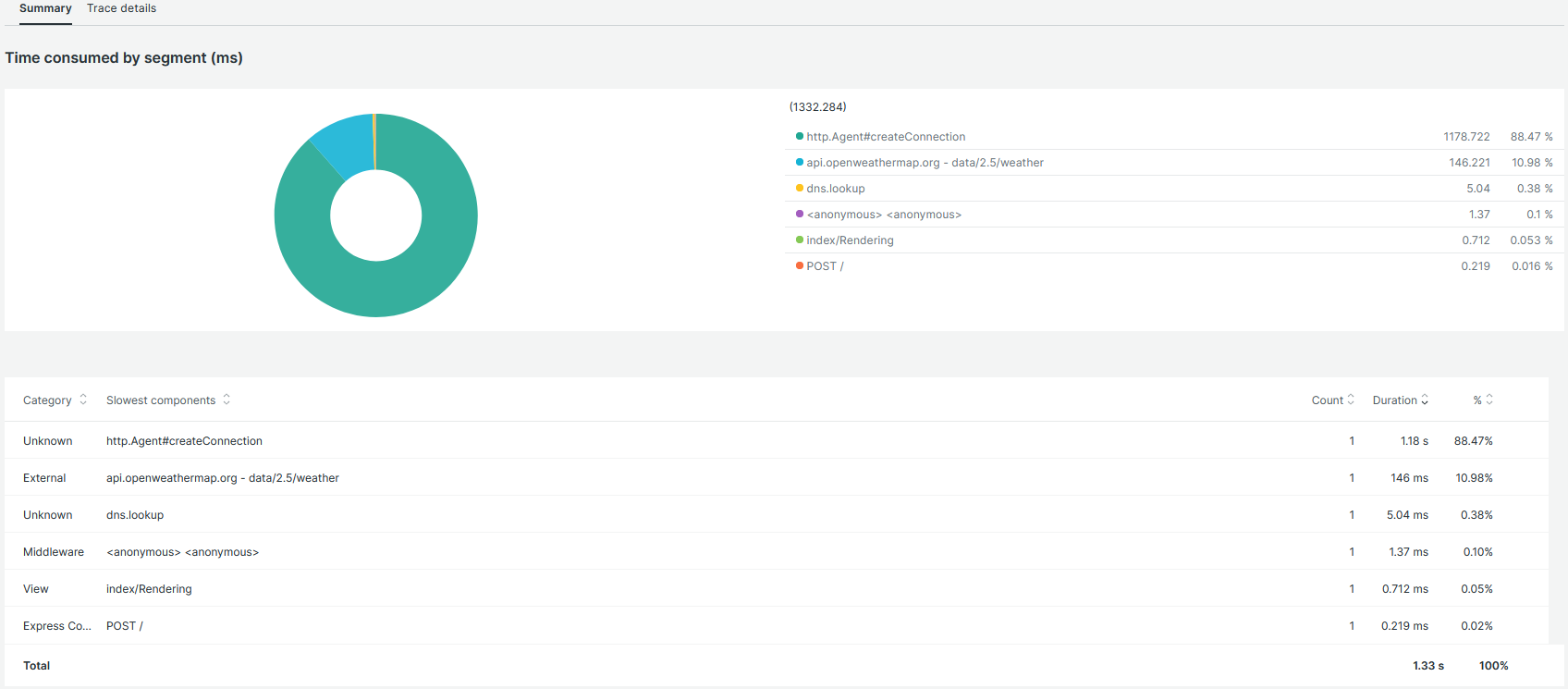Sort table by Count icon

tap(1351, 400)
